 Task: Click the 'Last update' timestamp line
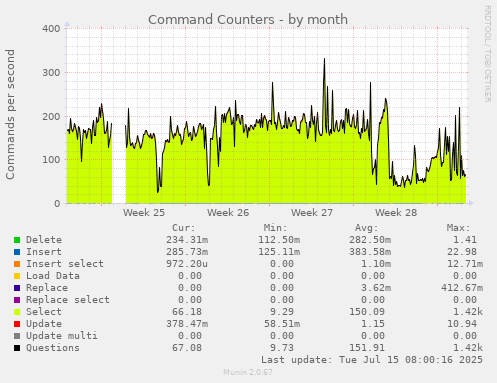(x=372, y=360)
